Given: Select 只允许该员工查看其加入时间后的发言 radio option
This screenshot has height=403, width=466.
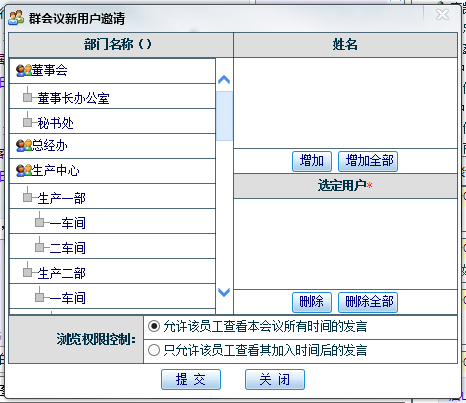Looking at the screenshot, I should tap(154, 350).
